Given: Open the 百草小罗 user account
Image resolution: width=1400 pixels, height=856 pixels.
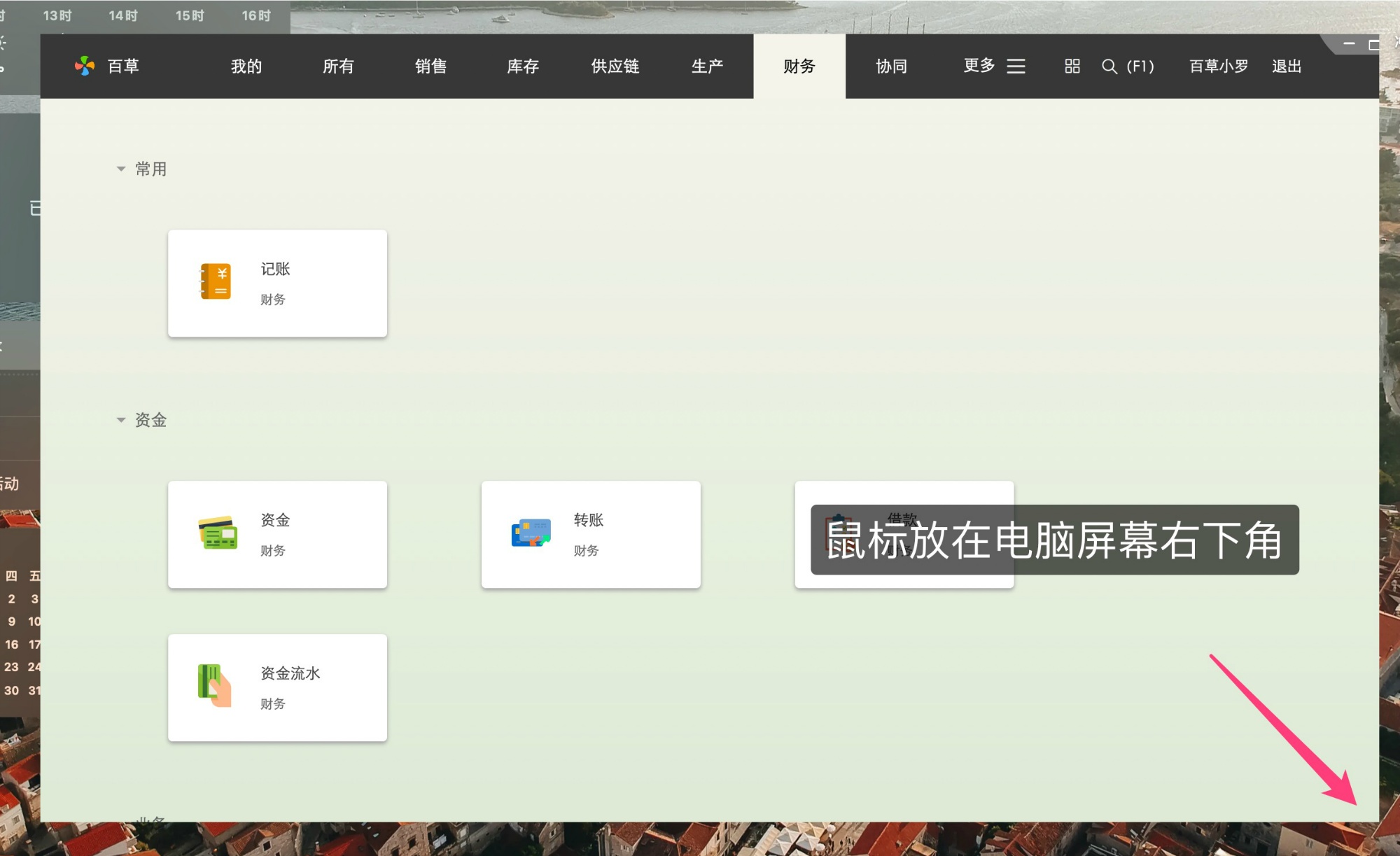Looking at the screenshot, I should 1219,66.
